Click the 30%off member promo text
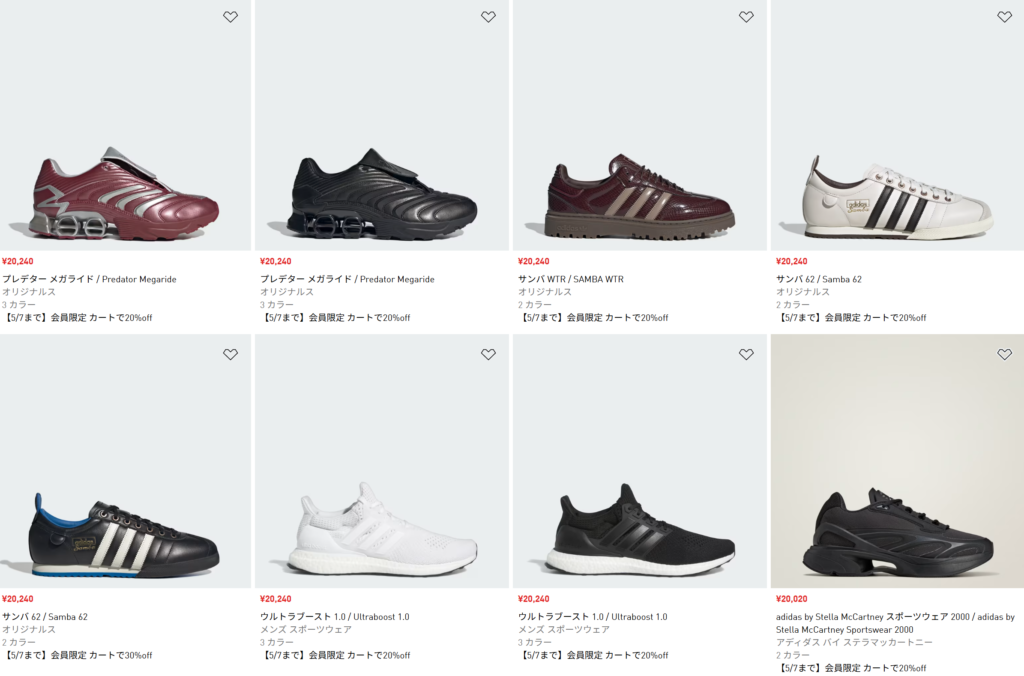Screen dimensions: 1024x676 [x=77, y=655]
